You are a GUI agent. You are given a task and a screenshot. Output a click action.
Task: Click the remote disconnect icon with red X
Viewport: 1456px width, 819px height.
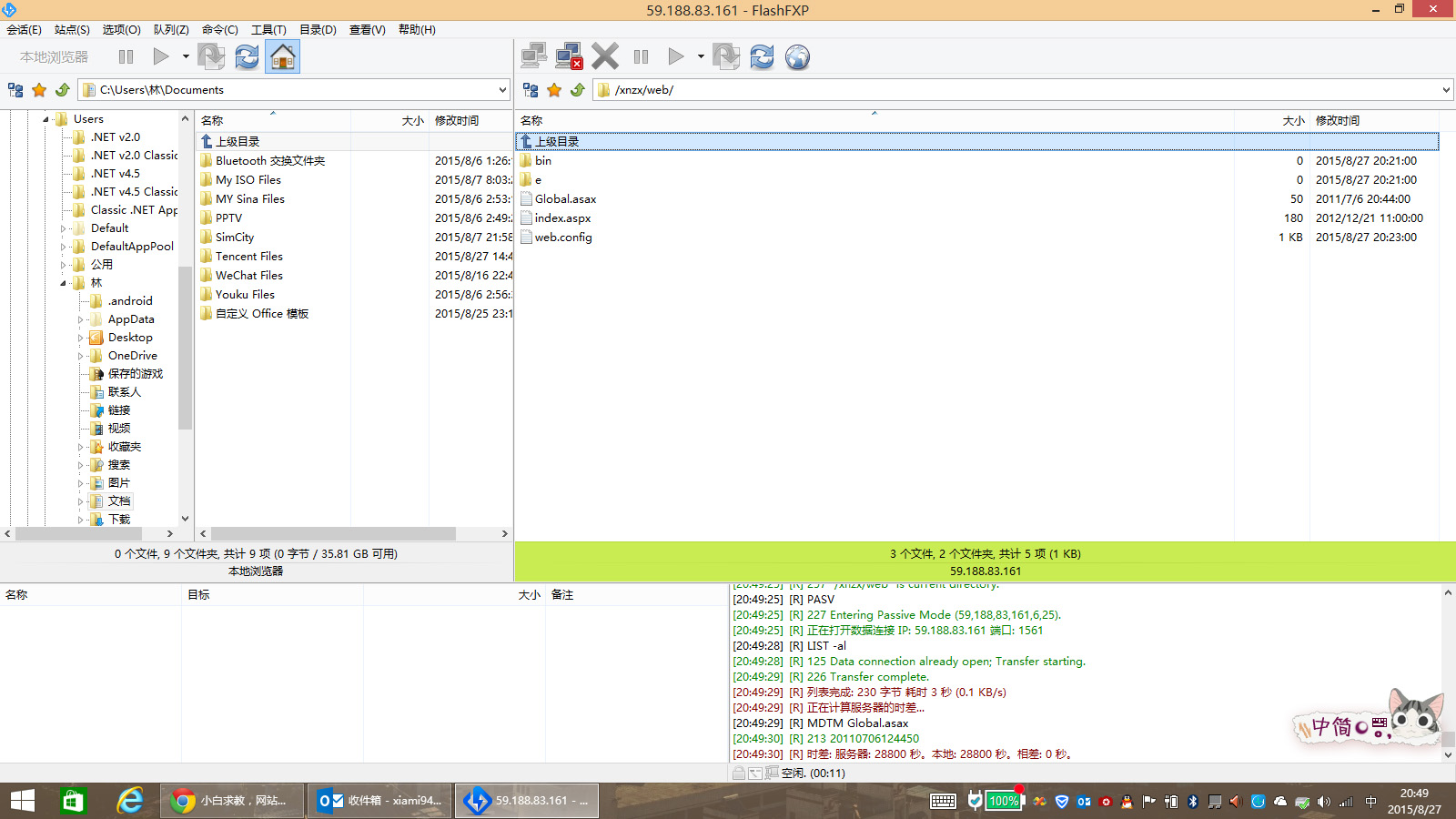[x=570, y=57]
